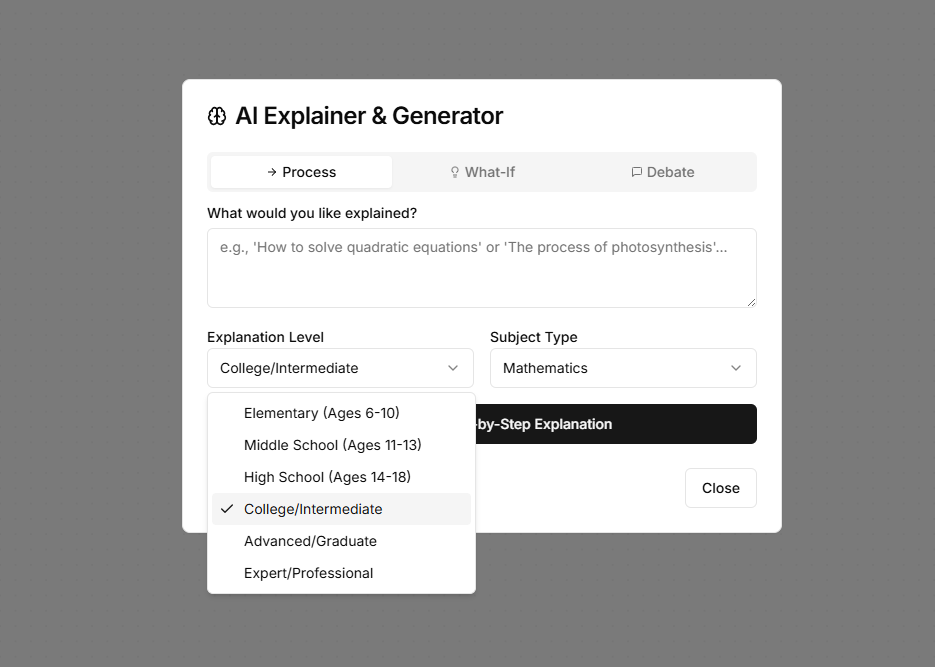Image resolution: width=935 pixels, height=667 pixels.
Task: Switch to the Process tab
Action: (301, 172)
